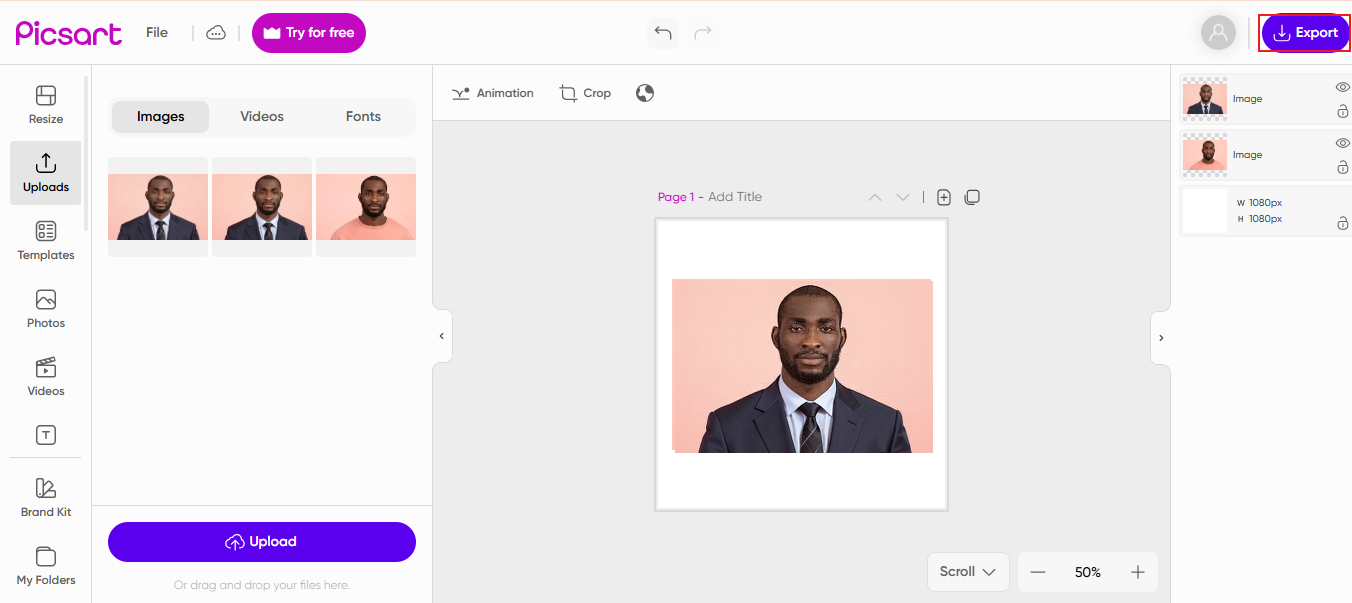Open the Videos sidebar panel
The width and height of the screenshot is (1352, 603).
pyautogui.click(x=45, y=376)
